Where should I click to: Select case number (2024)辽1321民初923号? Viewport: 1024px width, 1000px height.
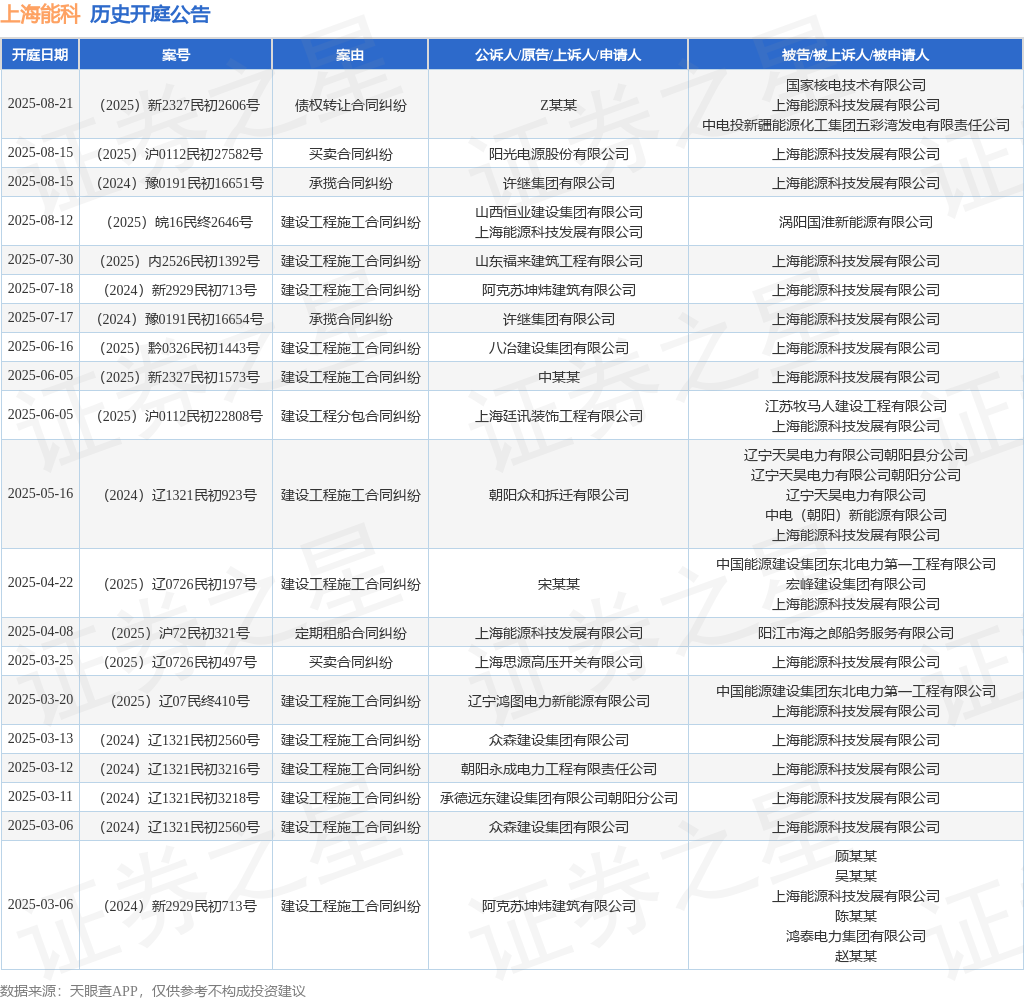176,495
